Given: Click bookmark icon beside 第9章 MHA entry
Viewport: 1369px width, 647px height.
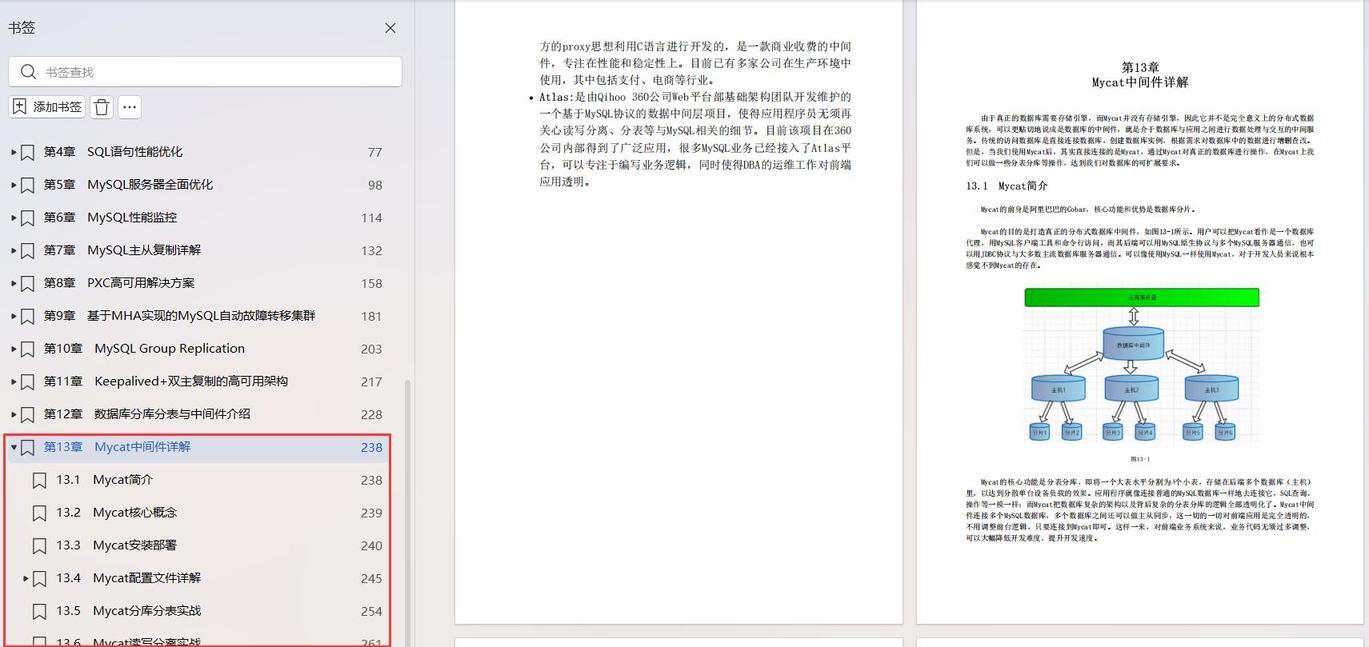Looking at the screenshot, I should pos(28,316).
